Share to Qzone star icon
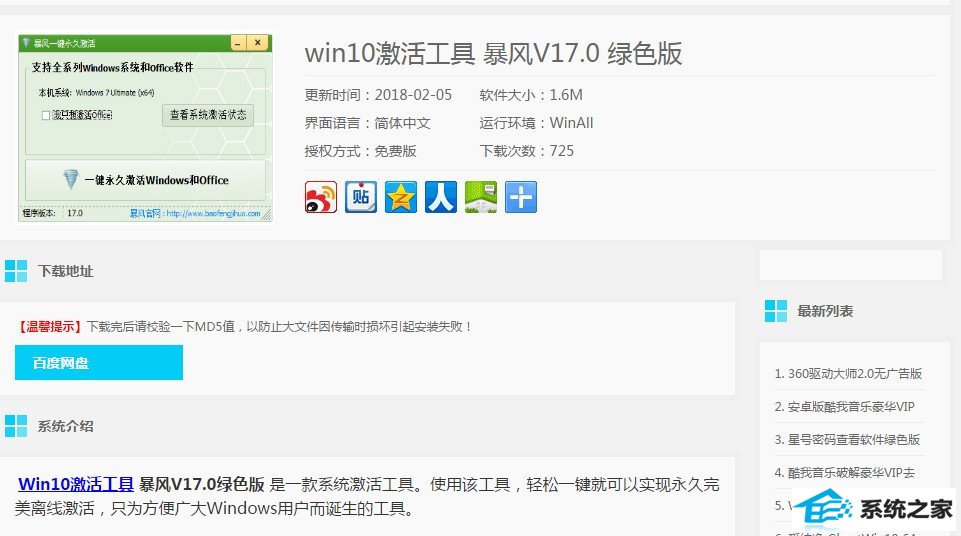 [401, 197]
